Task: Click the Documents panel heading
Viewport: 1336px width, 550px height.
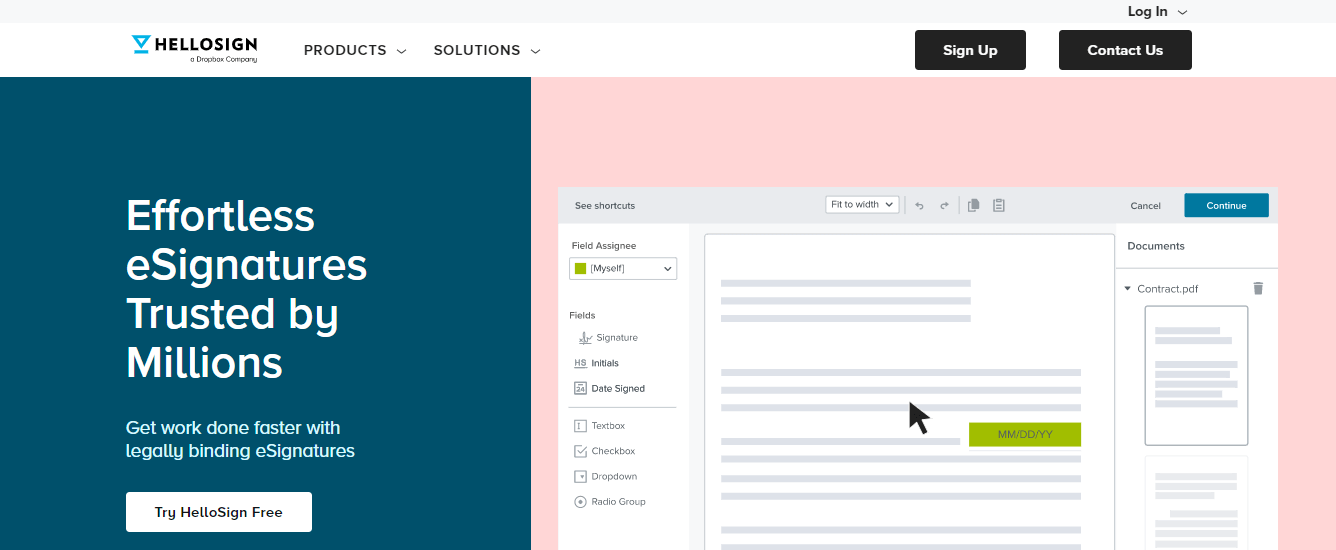Action: coord(1156,246)
